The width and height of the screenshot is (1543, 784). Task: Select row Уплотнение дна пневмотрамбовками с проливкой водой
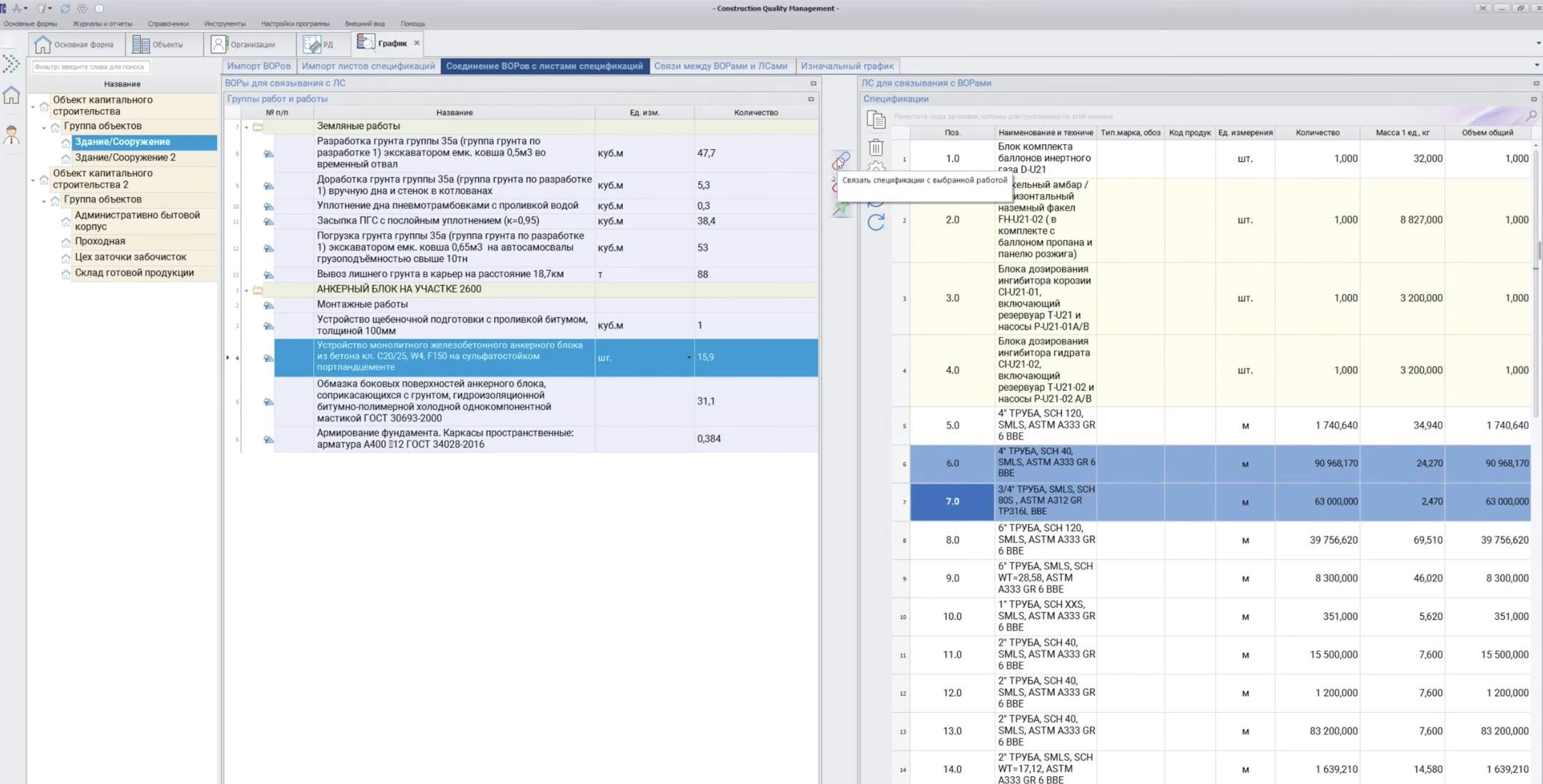tap(546, 206)
